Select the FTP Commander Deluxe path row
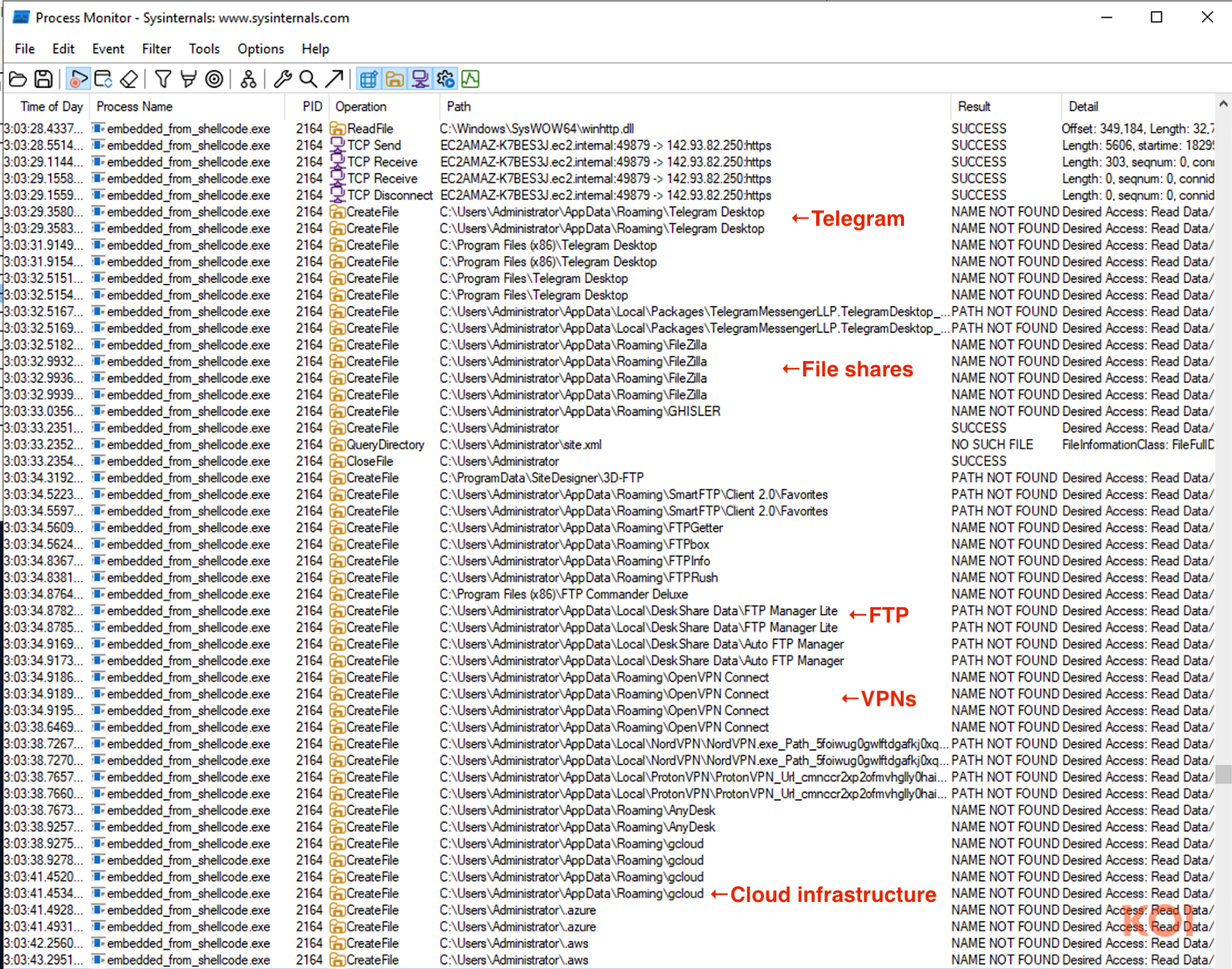1232x969 pixels. [x=609, y=594]
